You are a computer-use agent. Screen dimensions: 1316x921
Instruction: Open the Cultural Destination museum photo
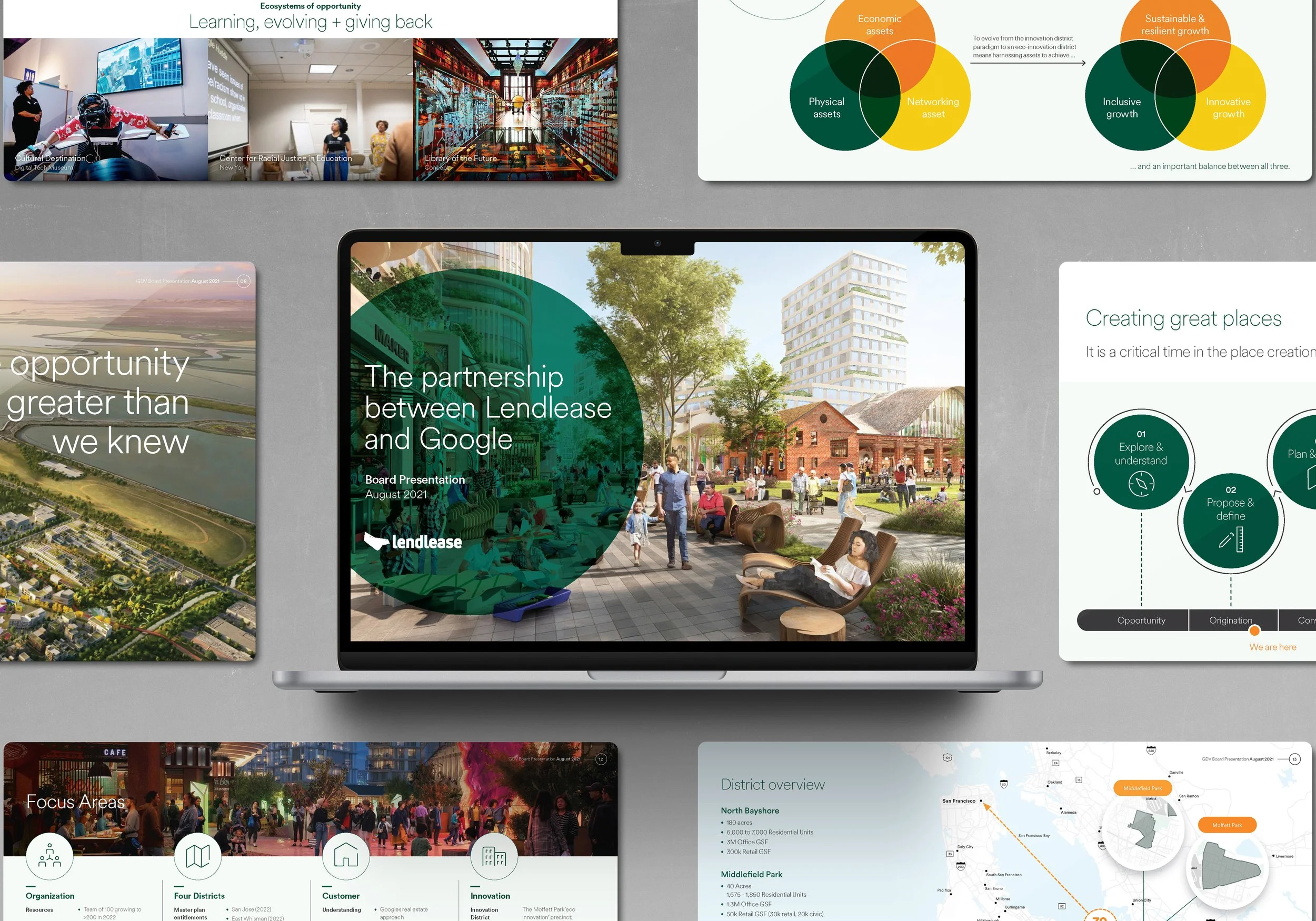point(105,109)
